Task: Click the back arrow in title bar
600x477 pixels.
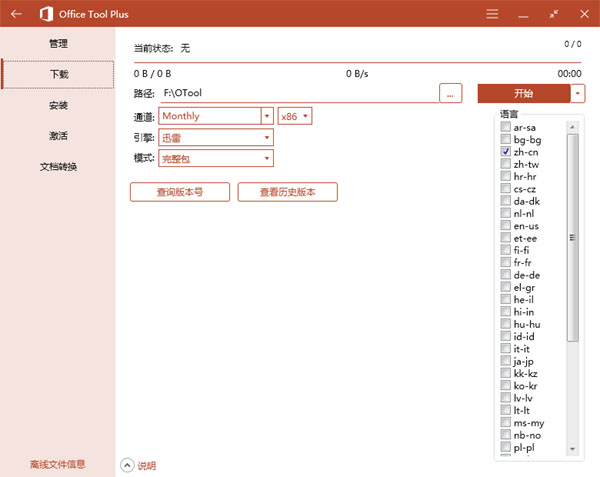Action: click(x=16, y=14)
